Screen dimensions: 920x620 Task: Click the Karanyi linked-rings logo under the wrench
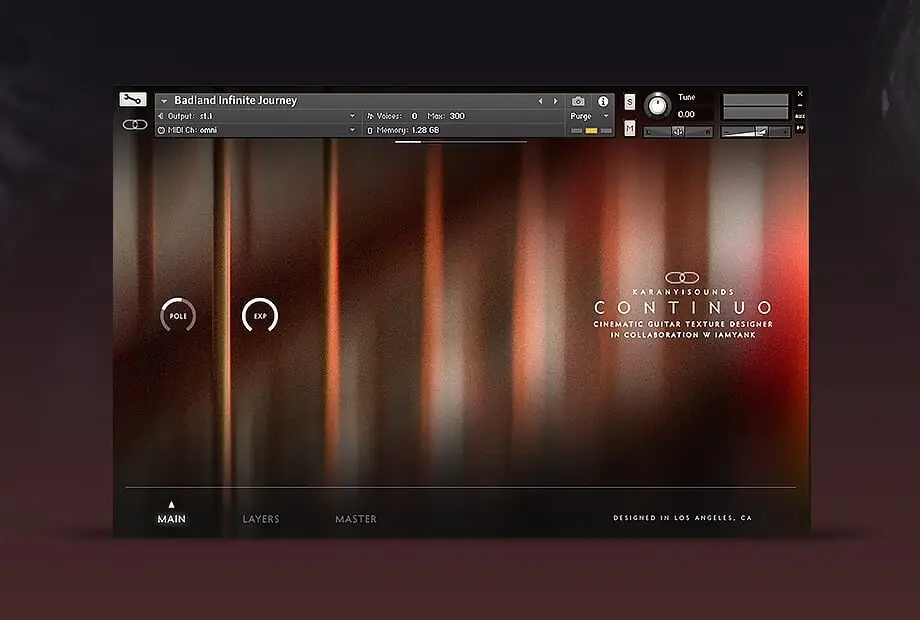click(135, 124)
